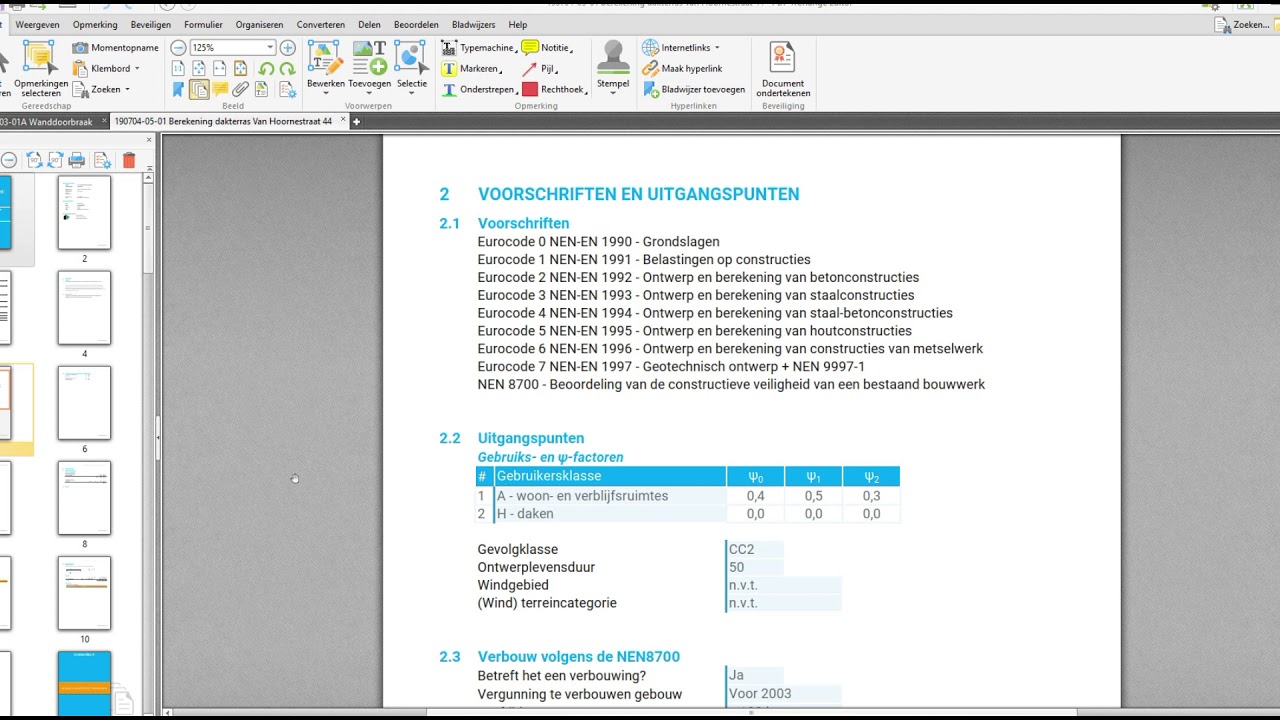Select the Markeren highlight tool
This screenshot has height=720, width=1280.
[x=471, y=69]
